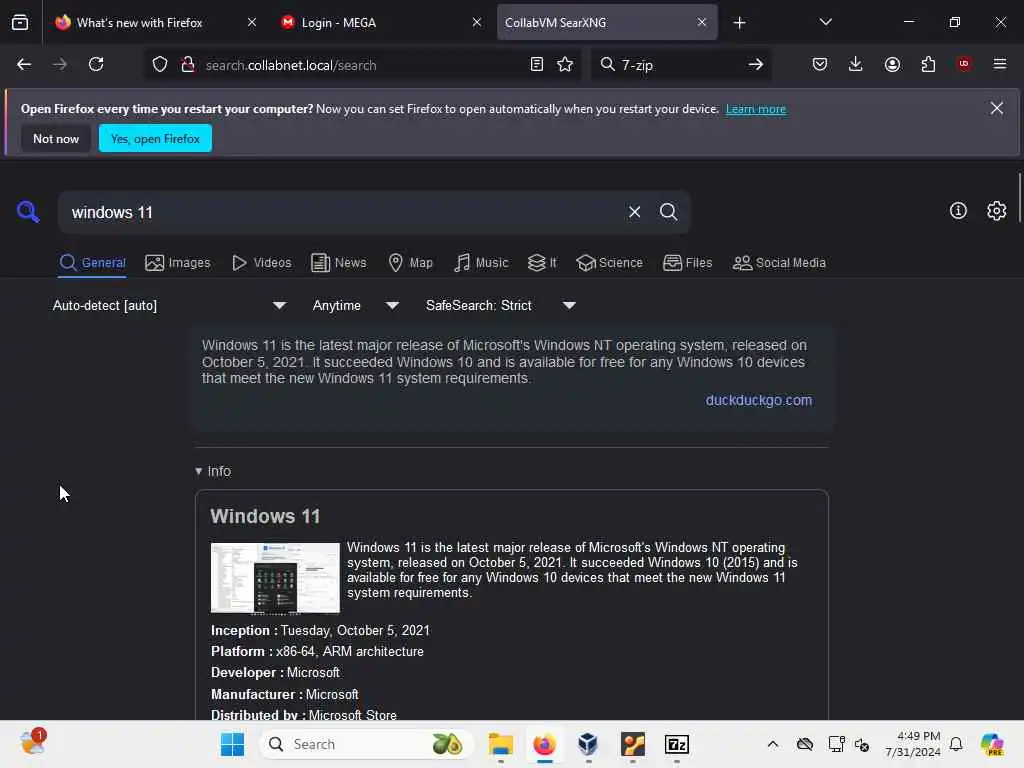Switch to Map search category
This screenshot has height=768, width=1024.
(x=410, y=263)
